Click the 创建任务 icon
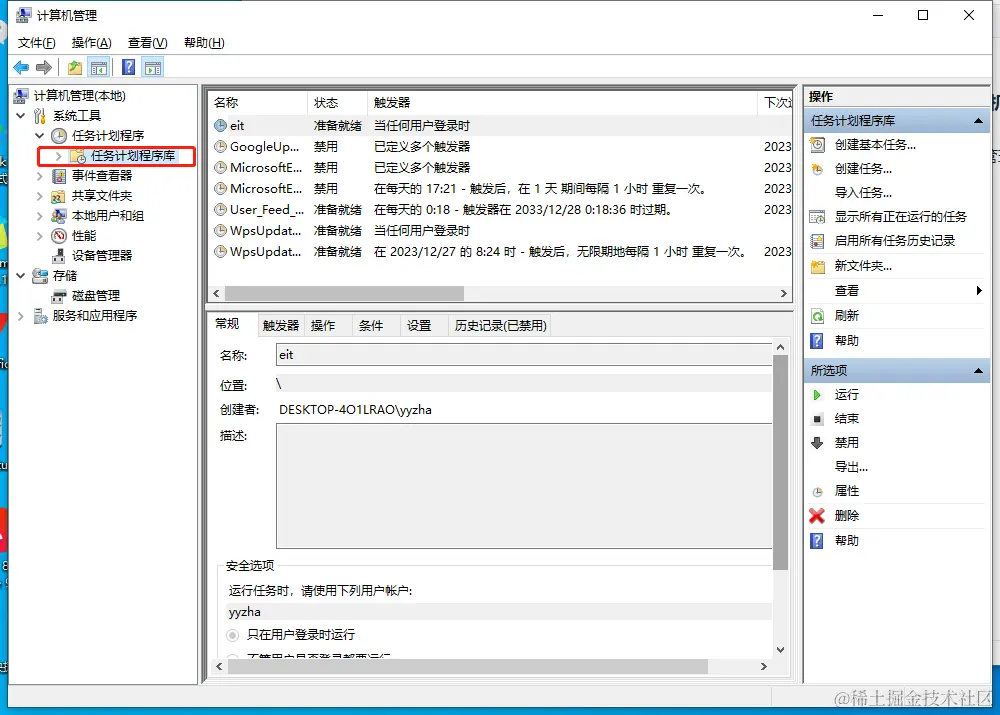 coord(818,169)
